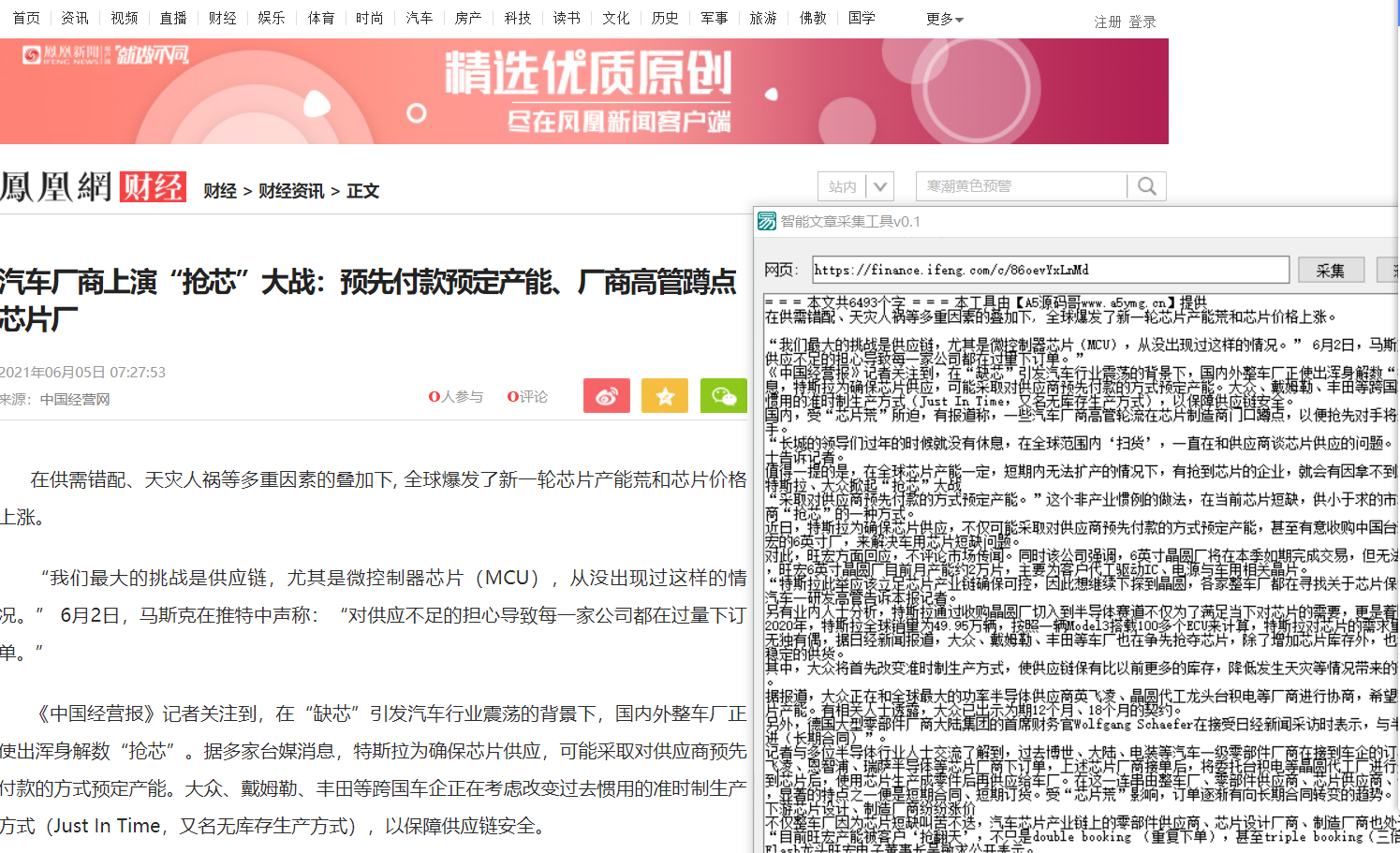Image resolution: width=1400 pixels, height=853 pixels.
Task: Open 娱乐 in the top navigation
Action: pyautogui.click(x=272, y=18)
